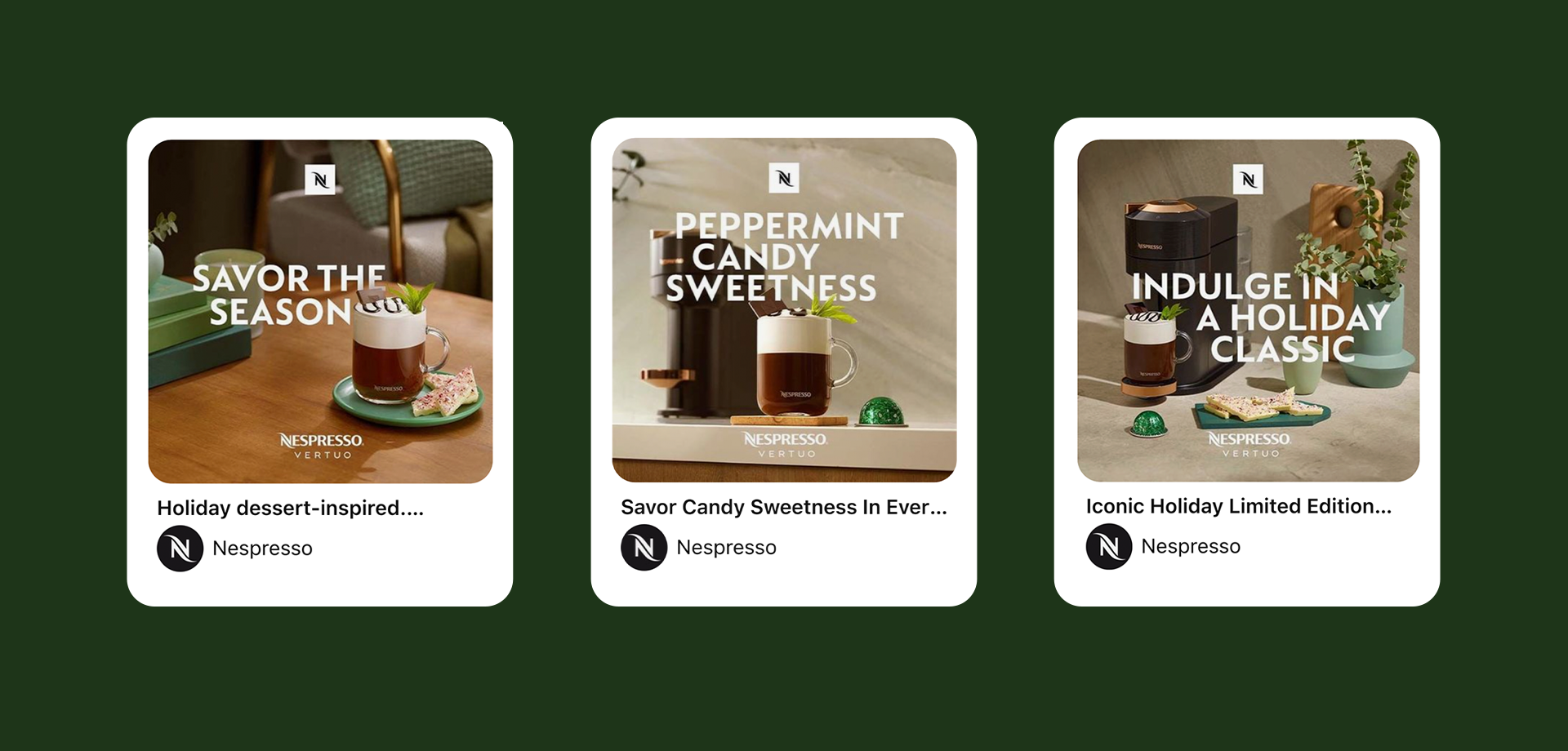Image resolution: width=1568 pixels, height=751 pixels.
Task: Click the white N logo badge on Peppermint Candy Sweetness image
Action: pyautogui.click(x=784, y=178)
